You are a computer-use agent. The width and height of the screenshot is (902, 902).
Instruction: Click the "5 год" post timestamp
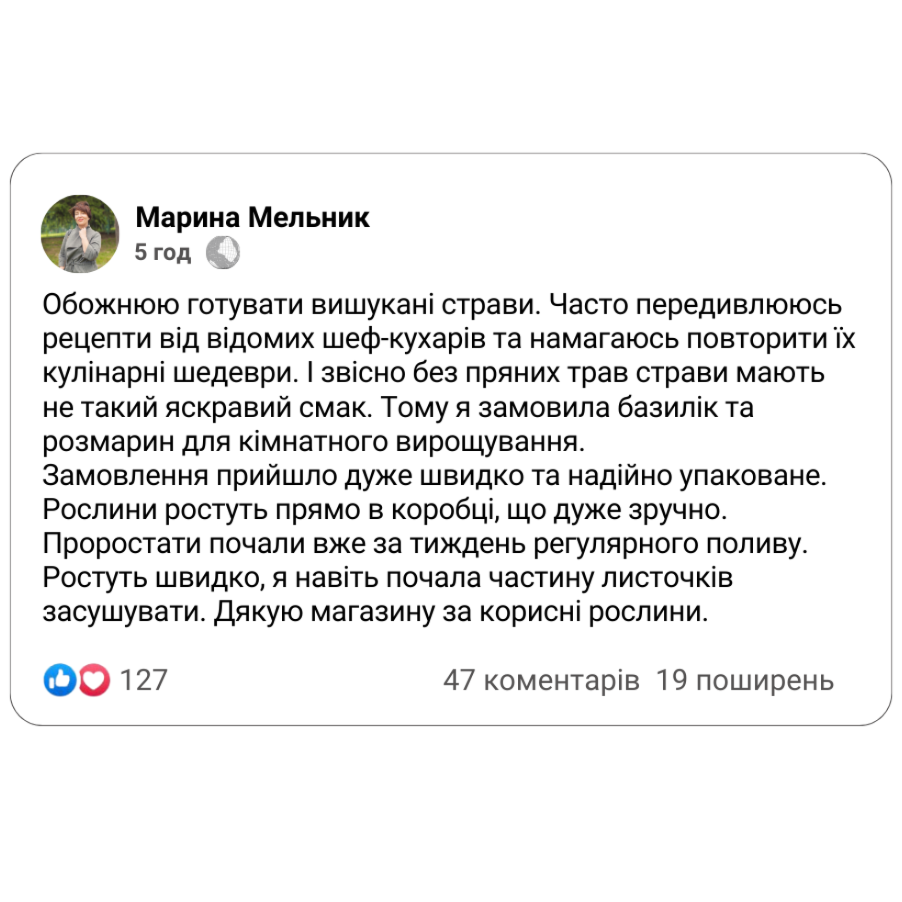[162, 253]
